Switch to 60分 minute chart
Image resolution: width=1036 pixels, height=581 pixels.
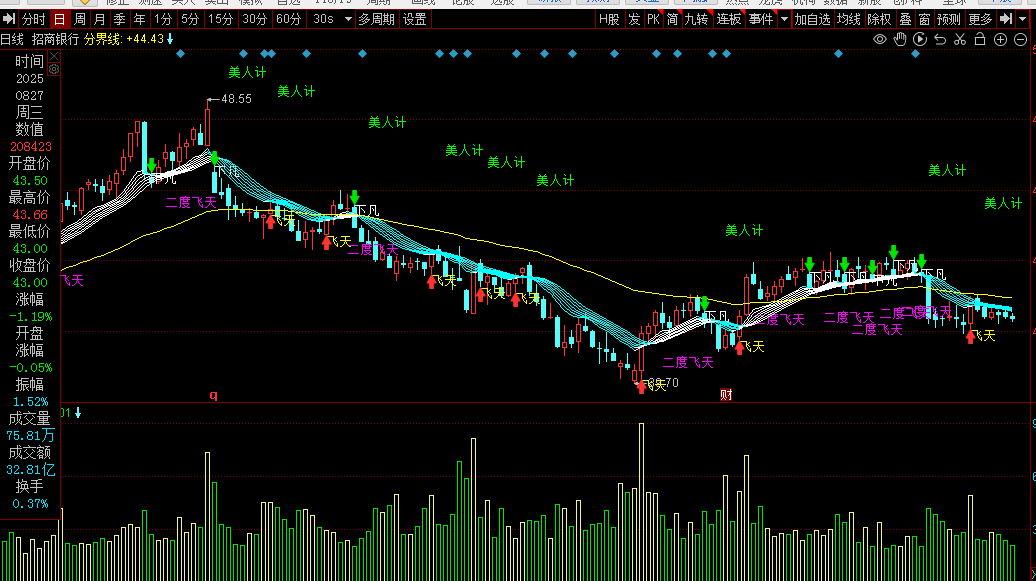[288, 19]
